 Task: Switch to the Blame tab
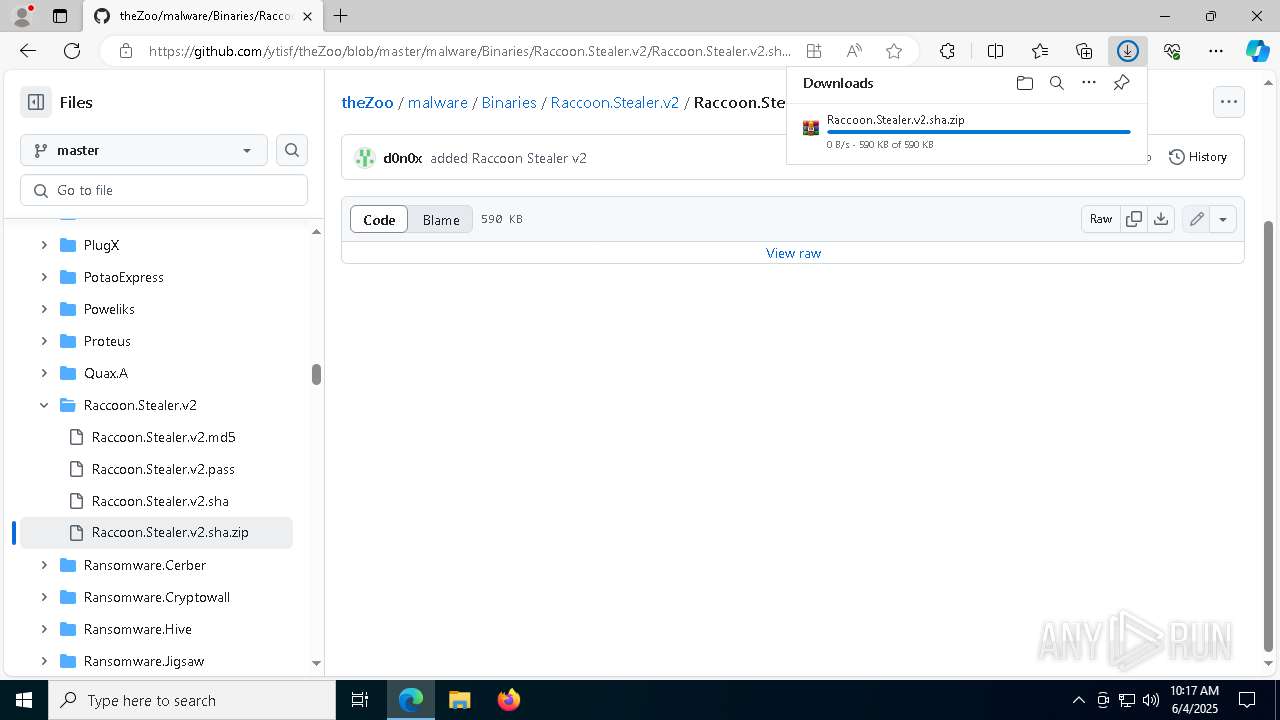click(x=441, y=220)
